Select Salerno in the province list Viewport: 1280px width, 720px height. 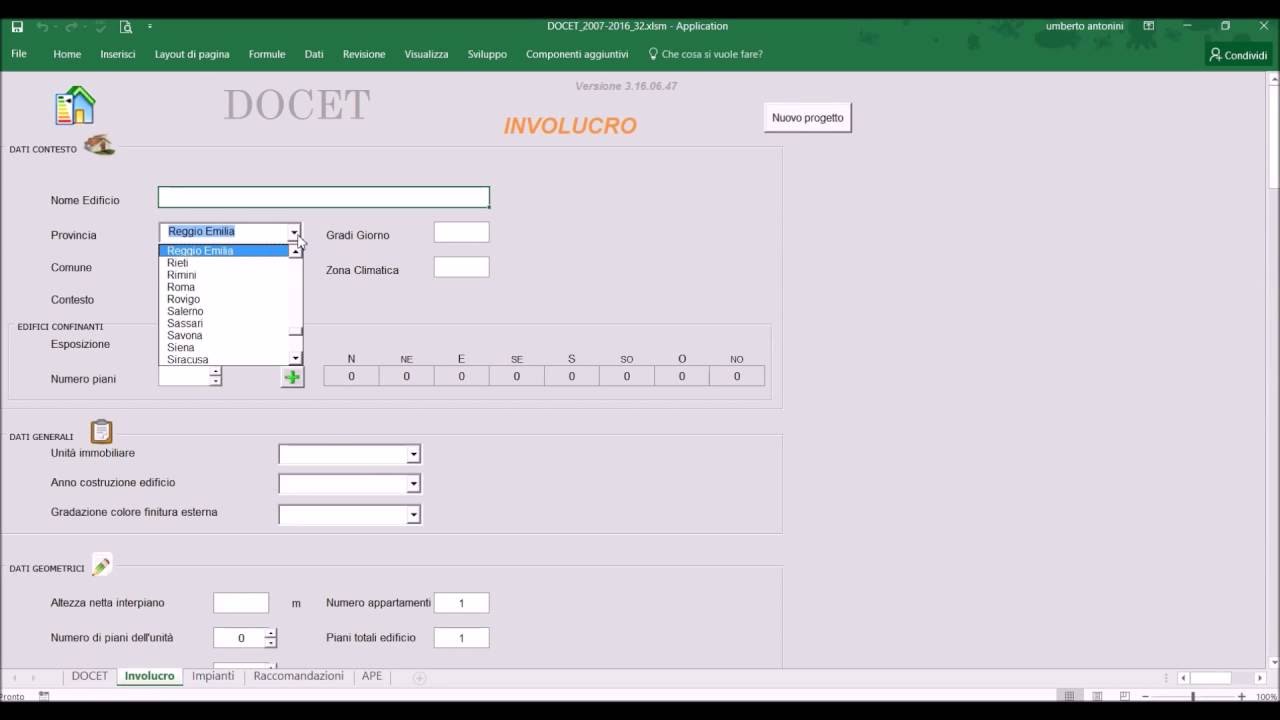point(223,311)
